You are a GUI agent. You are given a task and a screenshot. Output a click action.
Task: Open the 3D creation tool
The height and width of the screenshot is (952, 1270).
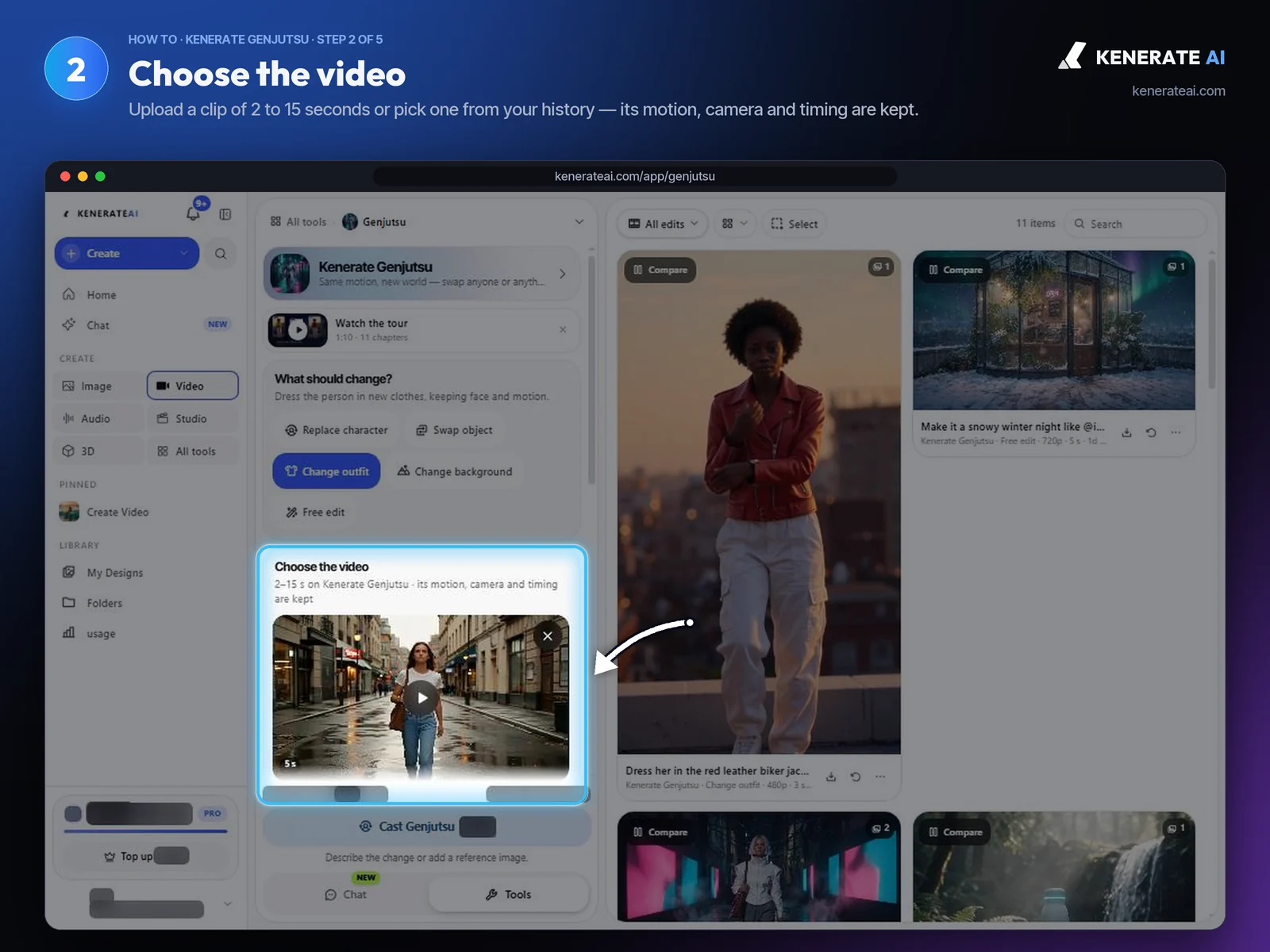tap(100, 451)
